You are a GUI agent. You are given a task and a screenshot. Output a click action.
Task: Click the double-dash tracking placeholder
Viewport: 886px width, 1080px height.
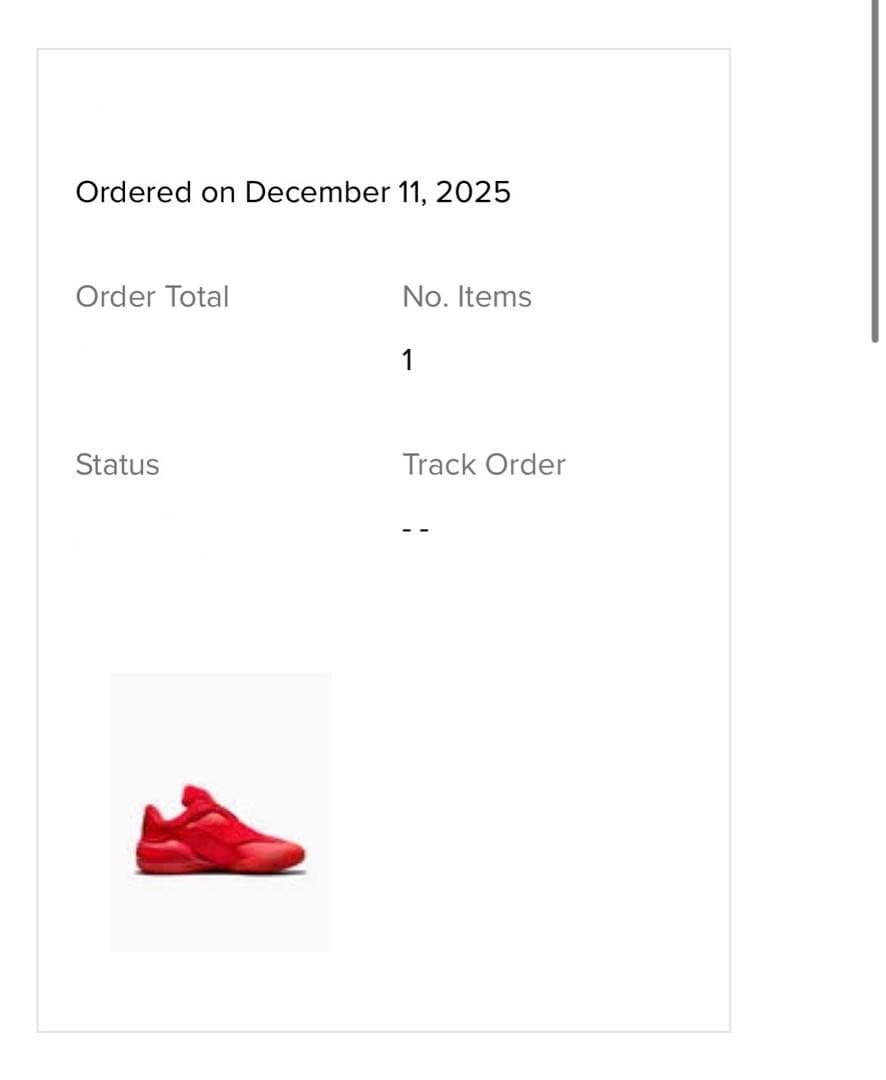(x=415, y=531)
